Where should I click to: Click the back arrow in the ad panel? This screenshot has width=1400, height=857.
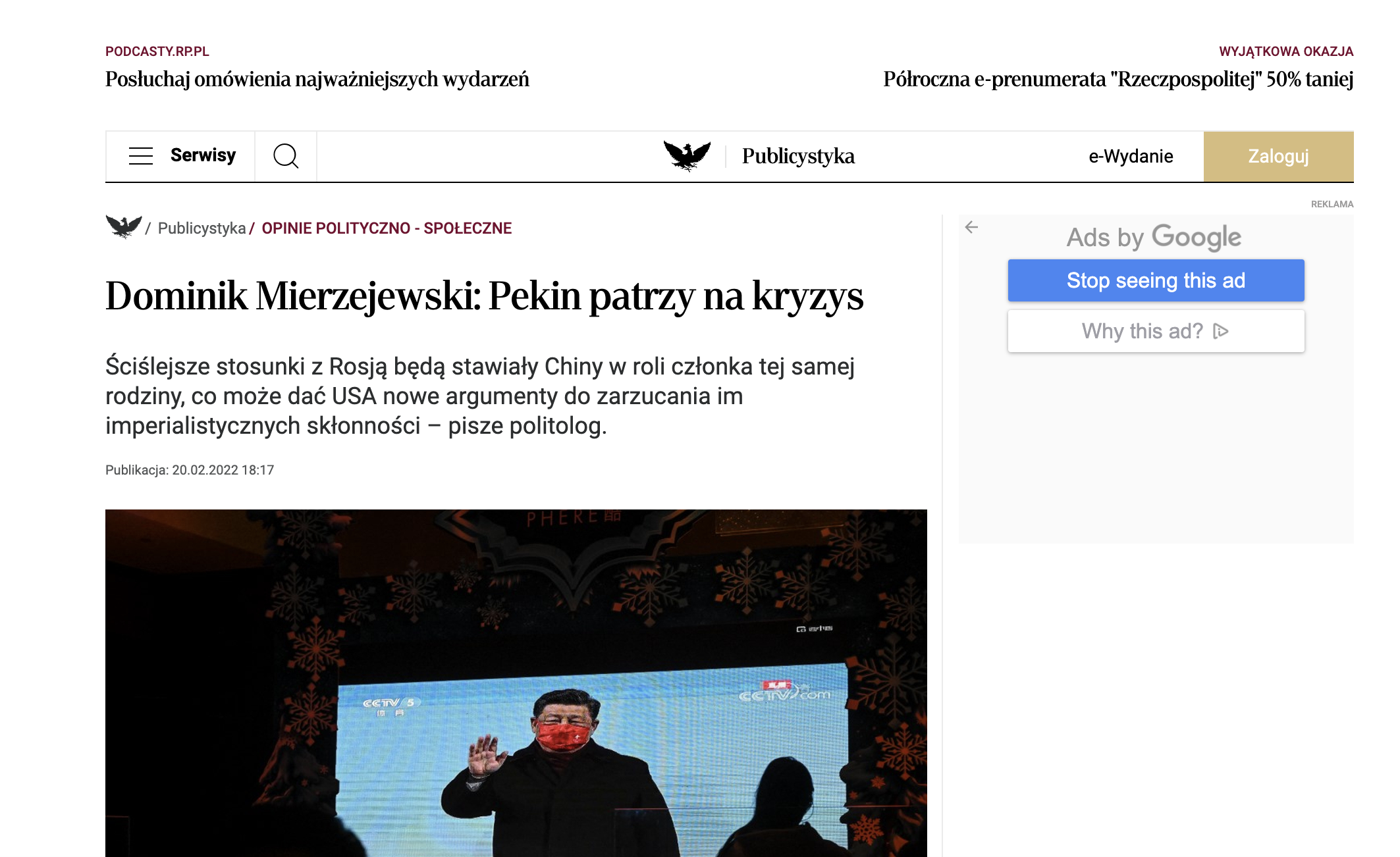[x=971, y=227]
